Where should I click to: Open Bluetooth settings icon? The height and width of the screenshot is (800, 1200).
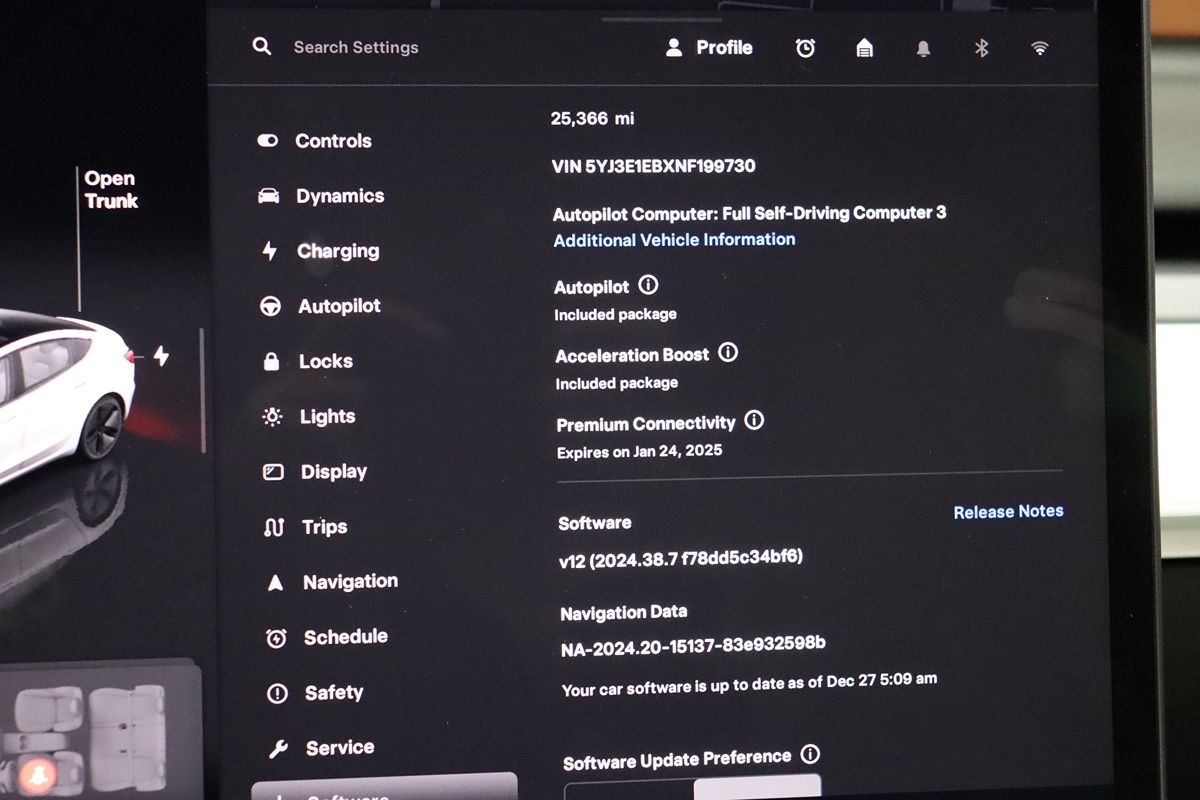pyautogui.click(x=981, y=48)
